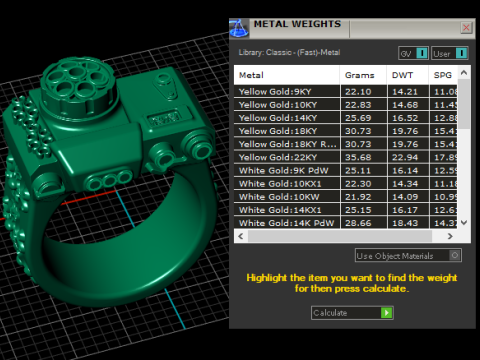Screen dimensions: 480x360
Task: Select the White Gold:14K PdW row
Action: click(x=346, y=223)
